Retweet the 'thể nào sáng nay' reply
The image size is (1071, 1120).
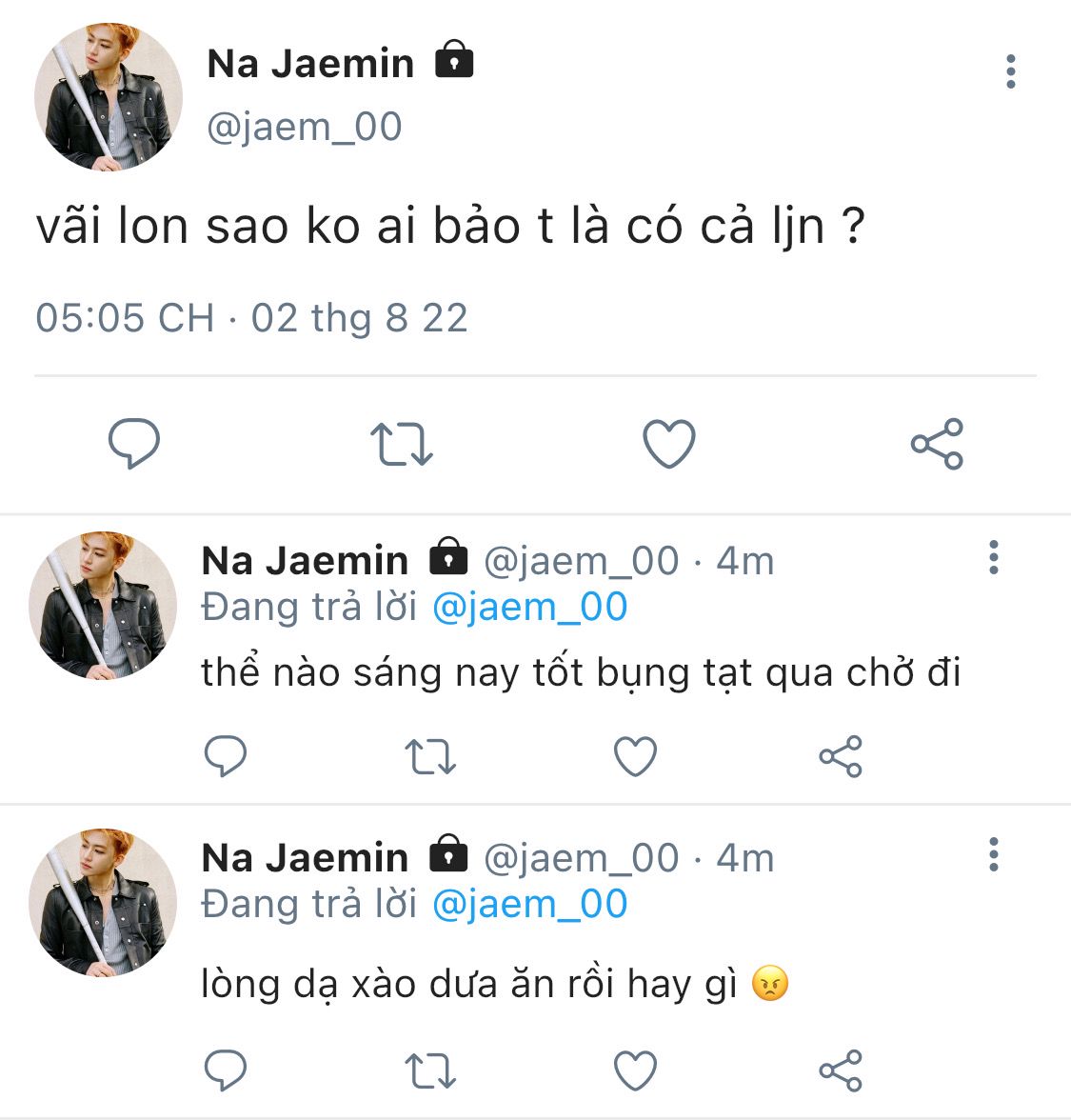(430, 757)
